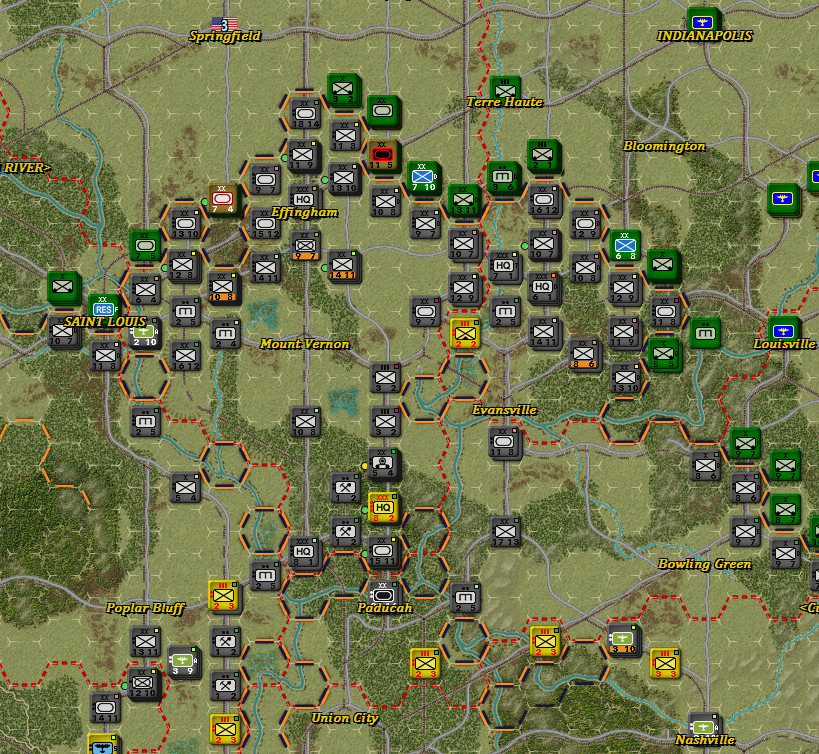819x754 pixels.
Task: Select the yellow infantry regiment rated 3 3
Action: (x=665, y=663)
